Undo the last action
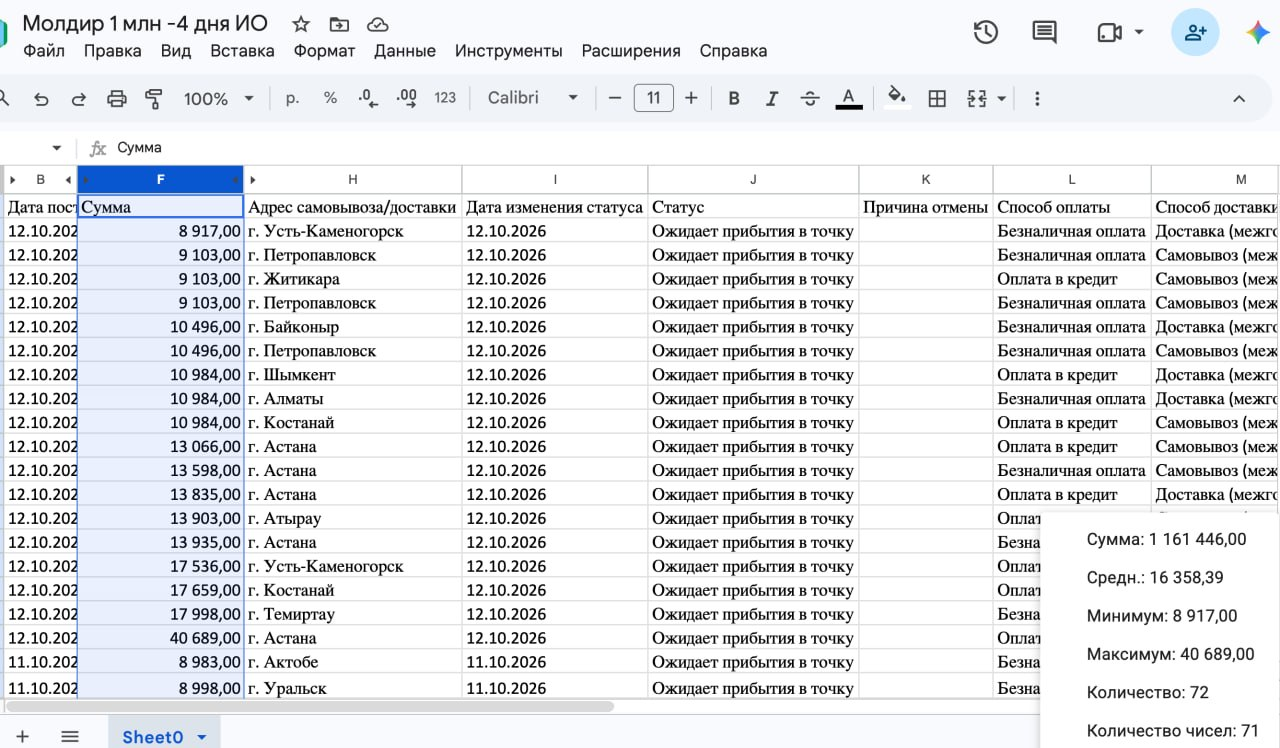 click(41, 98)
